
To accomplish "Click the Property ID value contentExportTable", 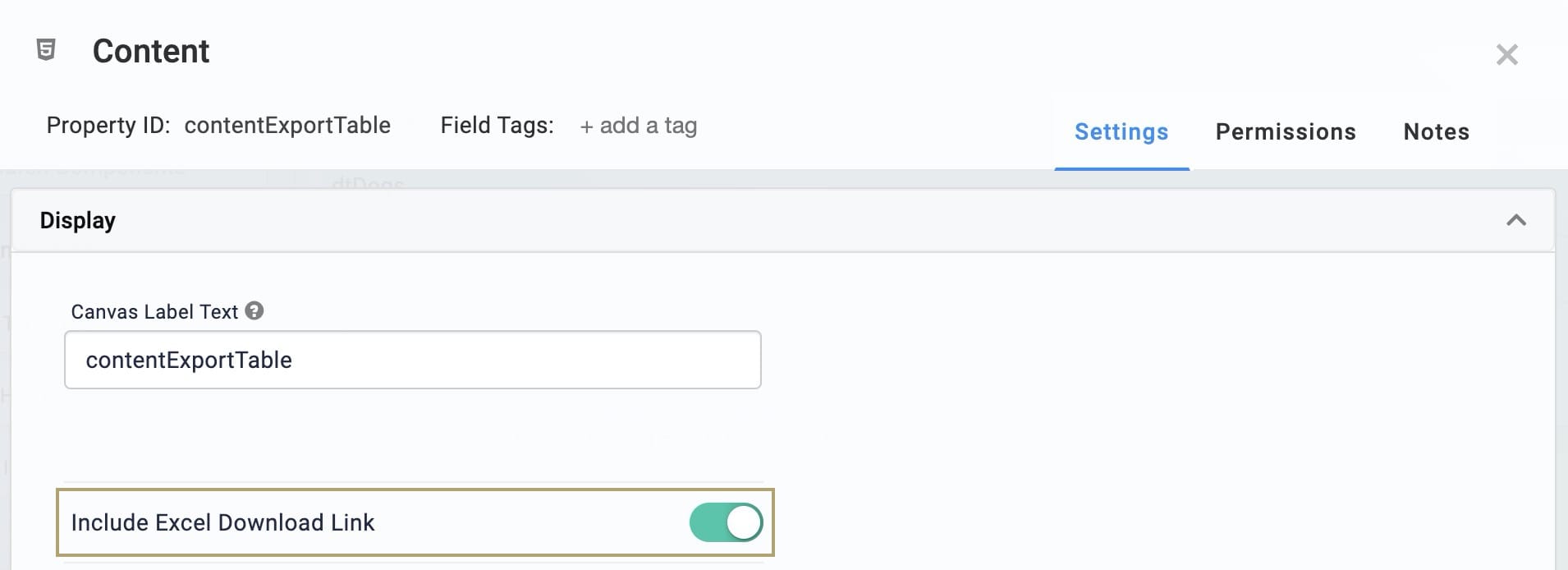I will [x=287, y=125].
